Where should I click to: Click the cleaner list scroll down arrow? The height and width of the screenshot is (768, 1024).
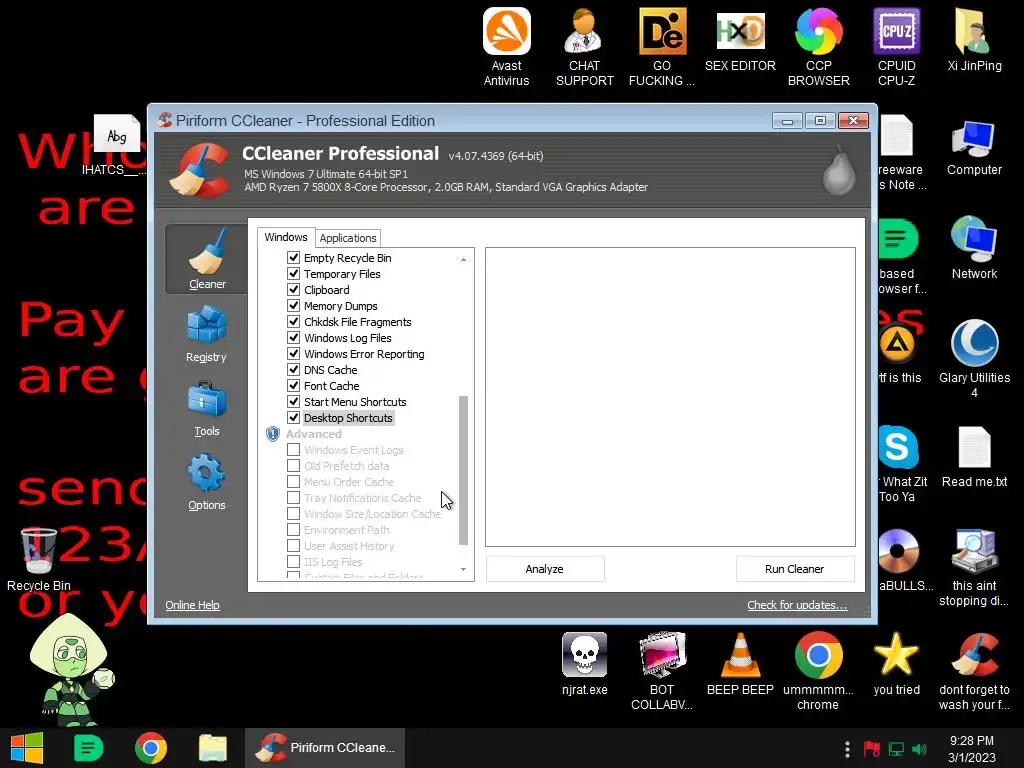[463, 569]
